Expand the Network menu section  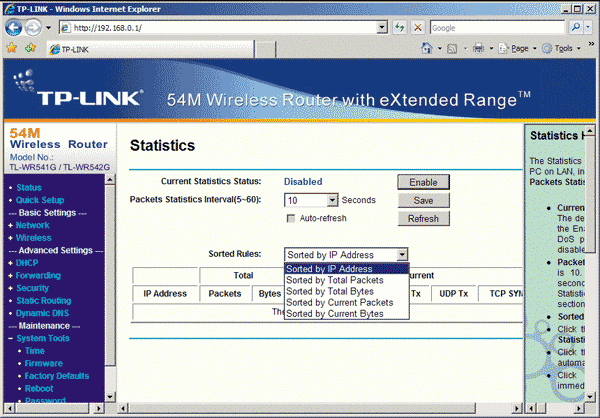point(32,225)
